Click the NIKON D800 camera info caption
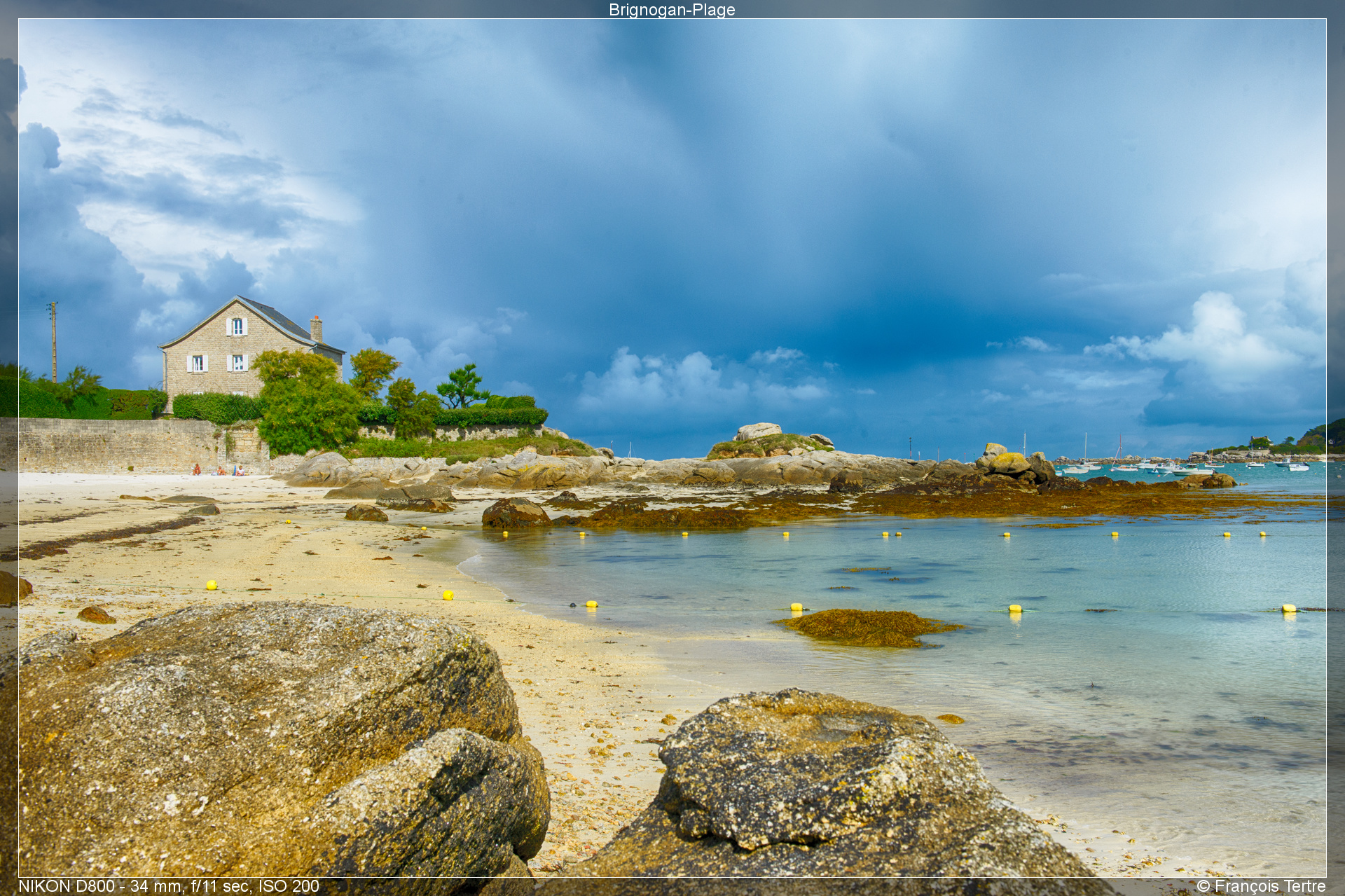The image size is (1345, 896). pos(169,886)
